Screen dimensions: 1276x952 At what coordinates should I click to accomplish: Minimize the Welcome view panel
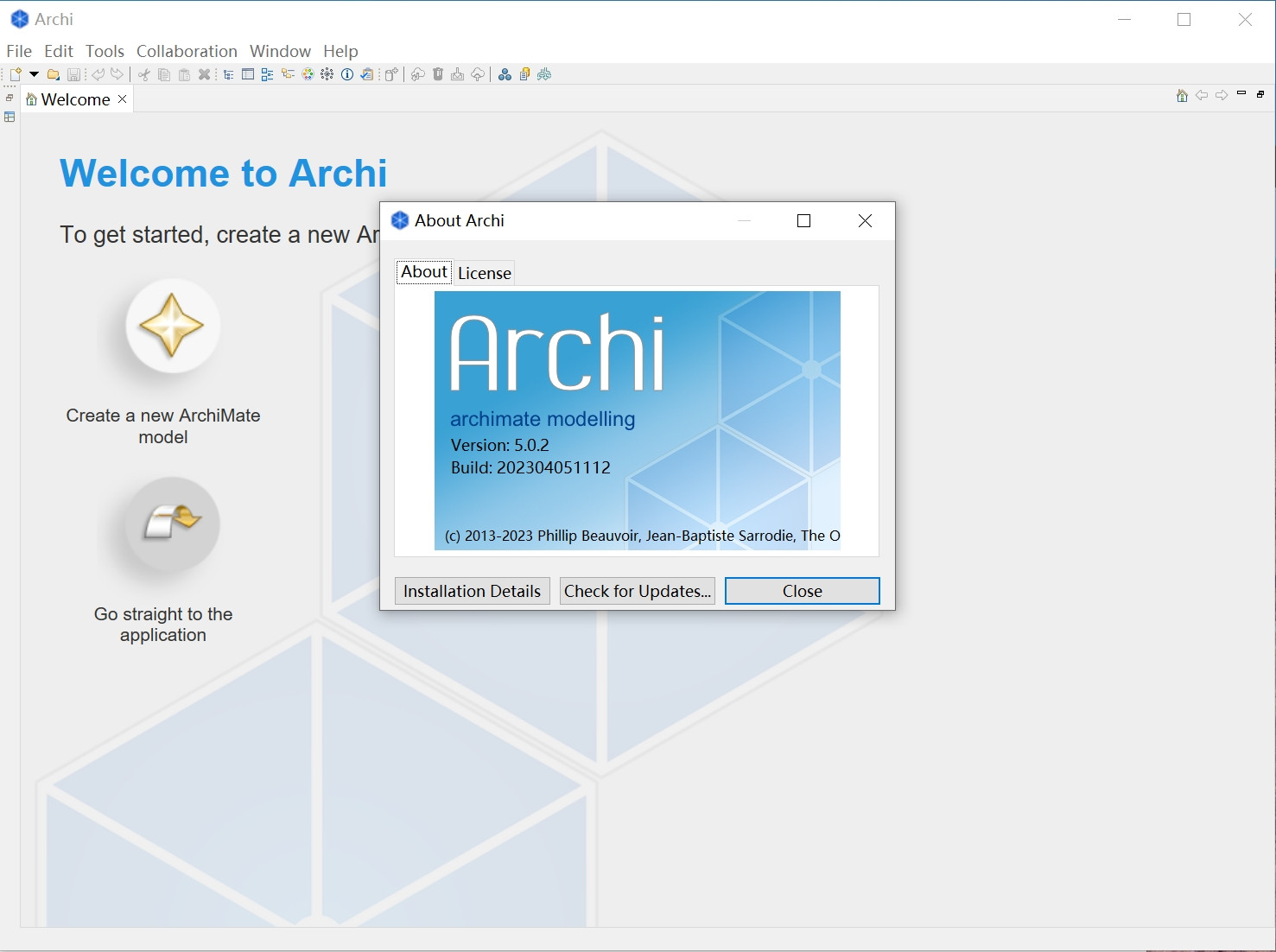[x=1241, y=93]
